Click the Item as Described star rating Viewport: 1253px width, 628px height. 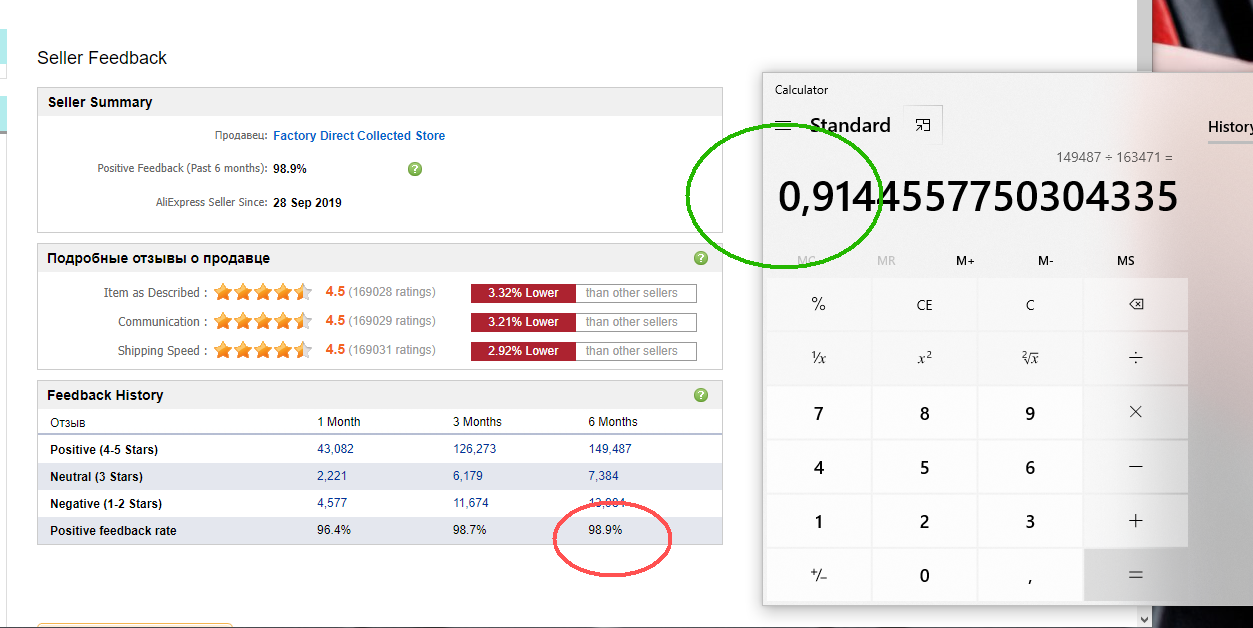tap(263, 293)
